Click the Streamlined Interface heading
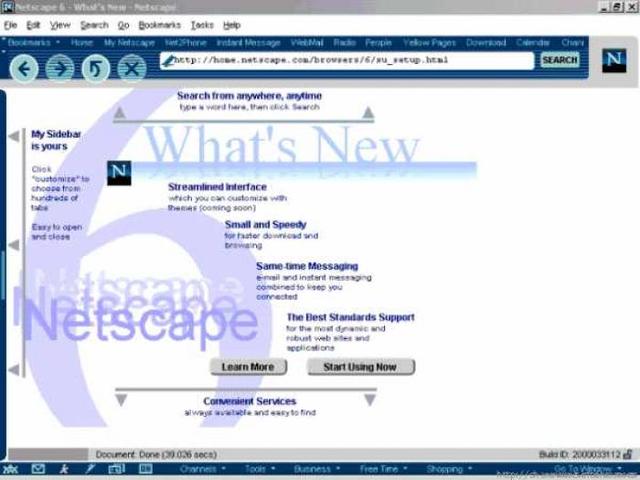 point(218,187)
